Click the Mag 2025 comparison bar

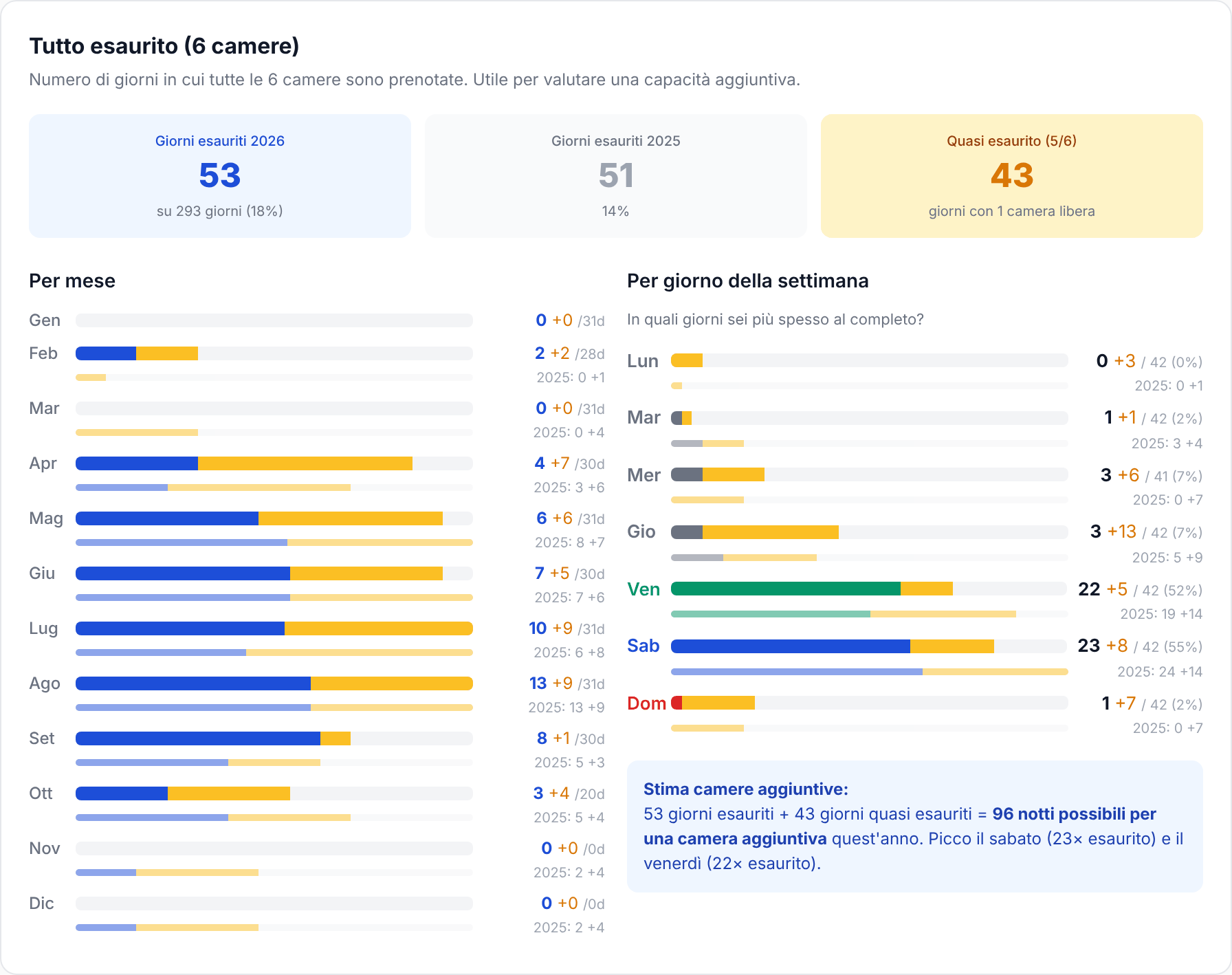274,543
